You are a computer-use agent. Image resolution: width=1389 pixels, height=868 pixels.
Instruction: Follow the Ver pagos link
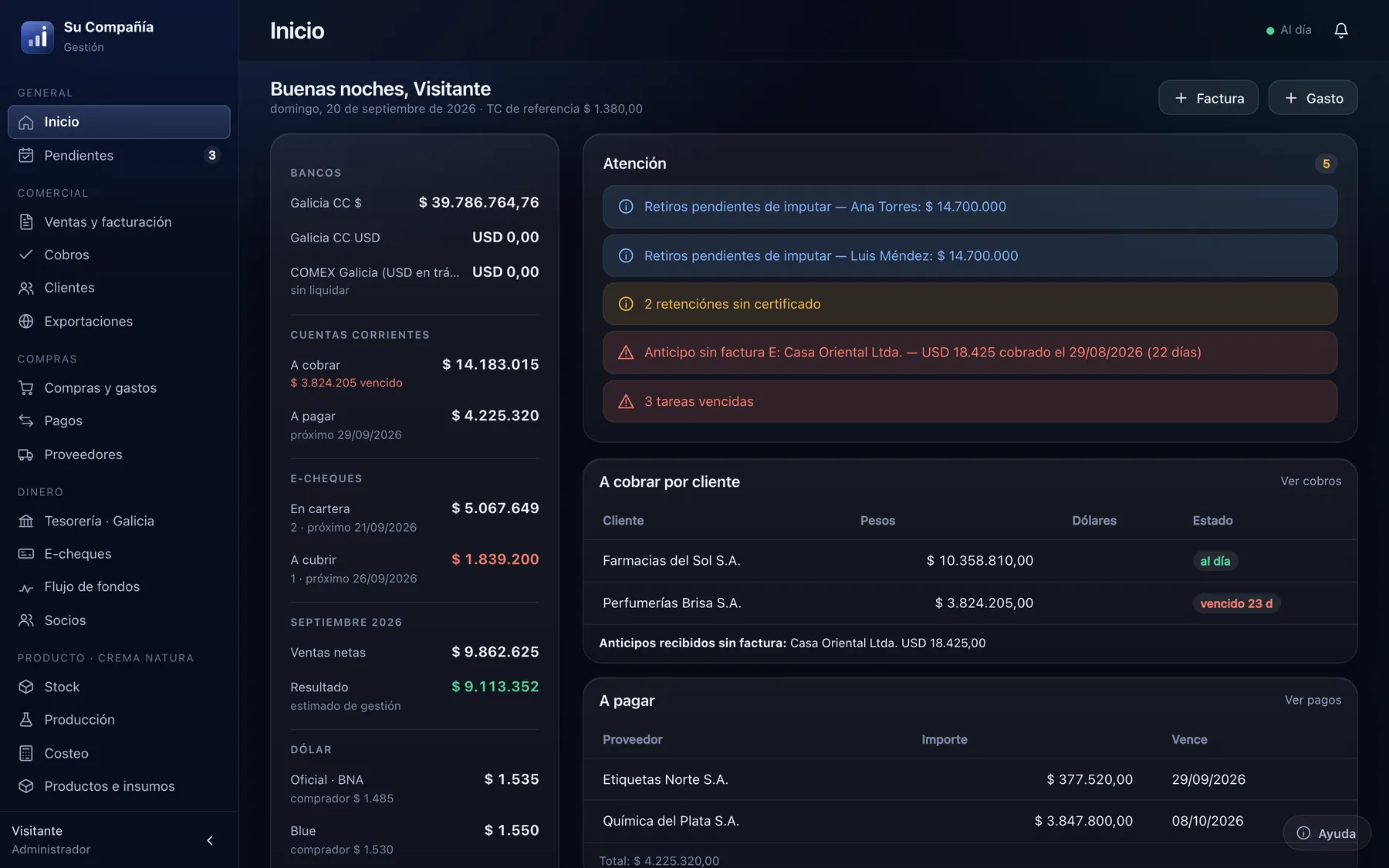click(x=1313, y=700)
